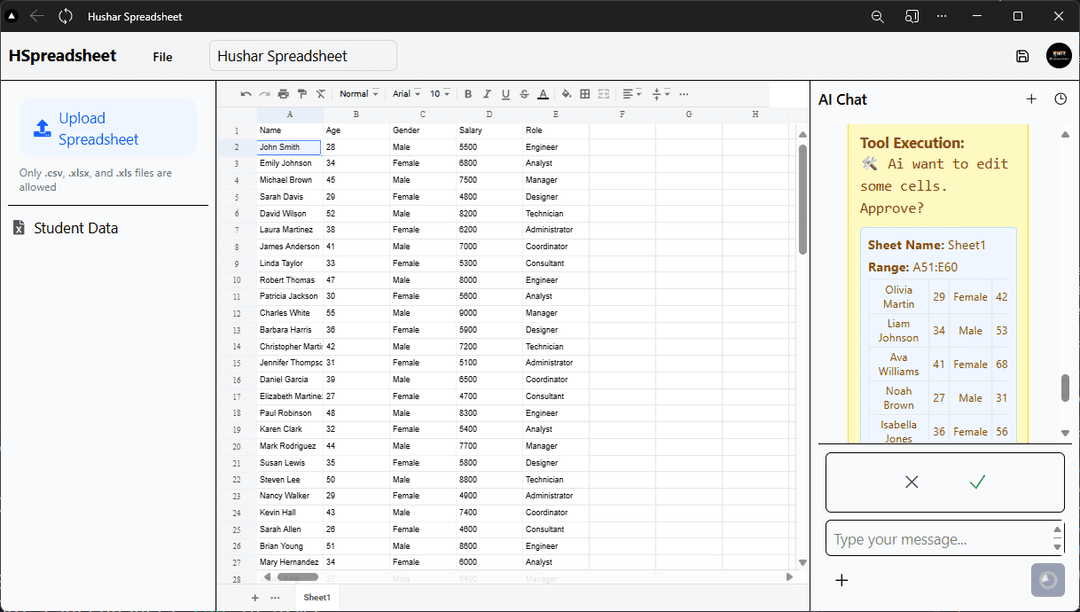Open chat history clock icon
The height and width of the screenshot is (612, 1080).
coord(1060,99)
